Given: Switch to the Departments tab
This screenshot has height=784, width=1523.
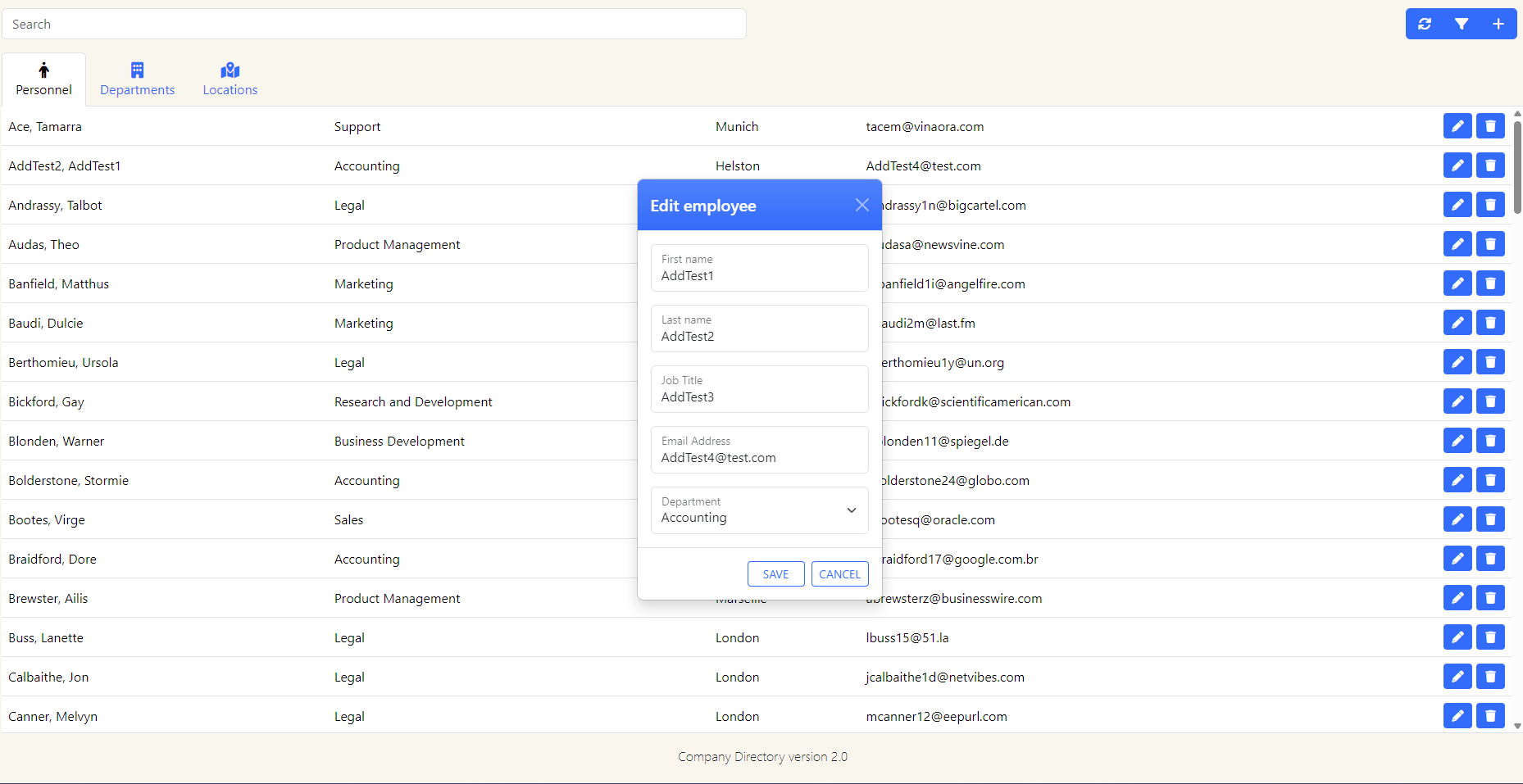Looking at the screenshot, I should (x=138, y=79).
